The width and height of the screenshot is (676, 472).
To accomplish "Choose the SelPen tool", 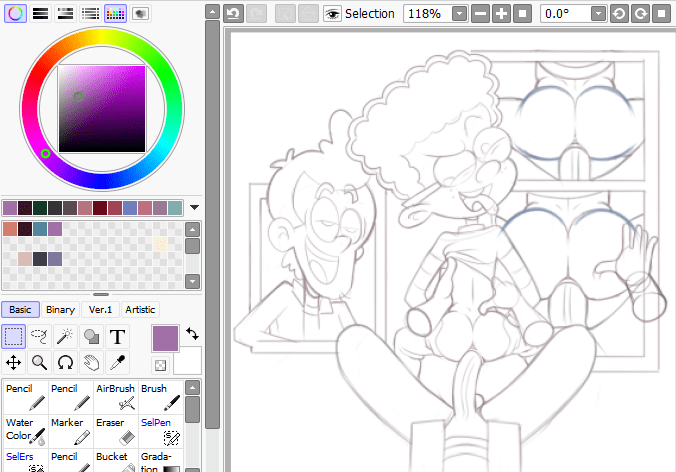I will [x=161, y=431].
